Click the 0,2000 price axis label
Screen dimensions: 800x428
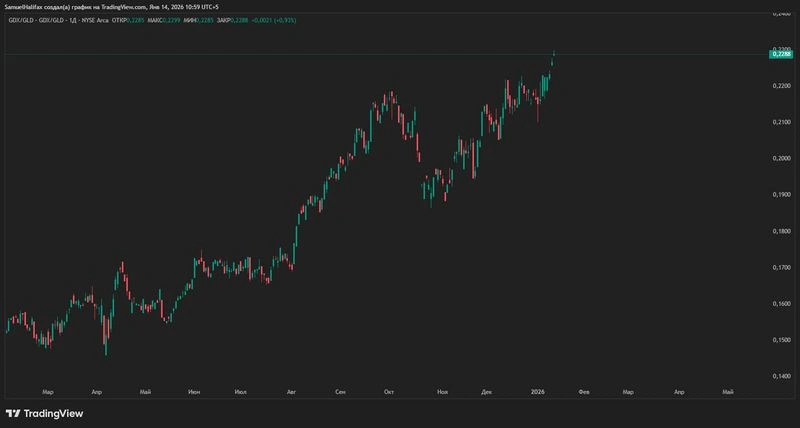(780, 158)
